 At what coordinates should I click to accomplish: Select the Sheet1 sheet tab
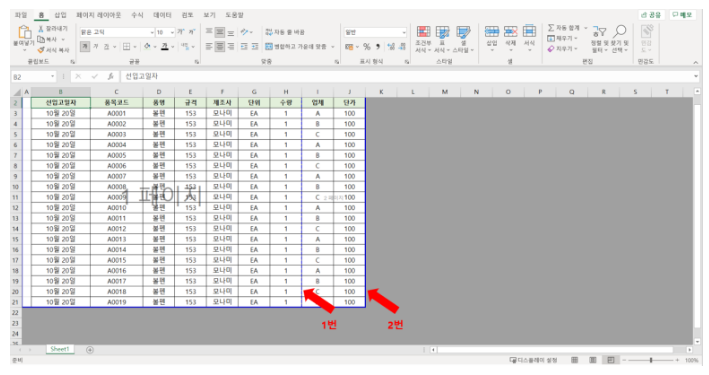[x=60, y=349]
